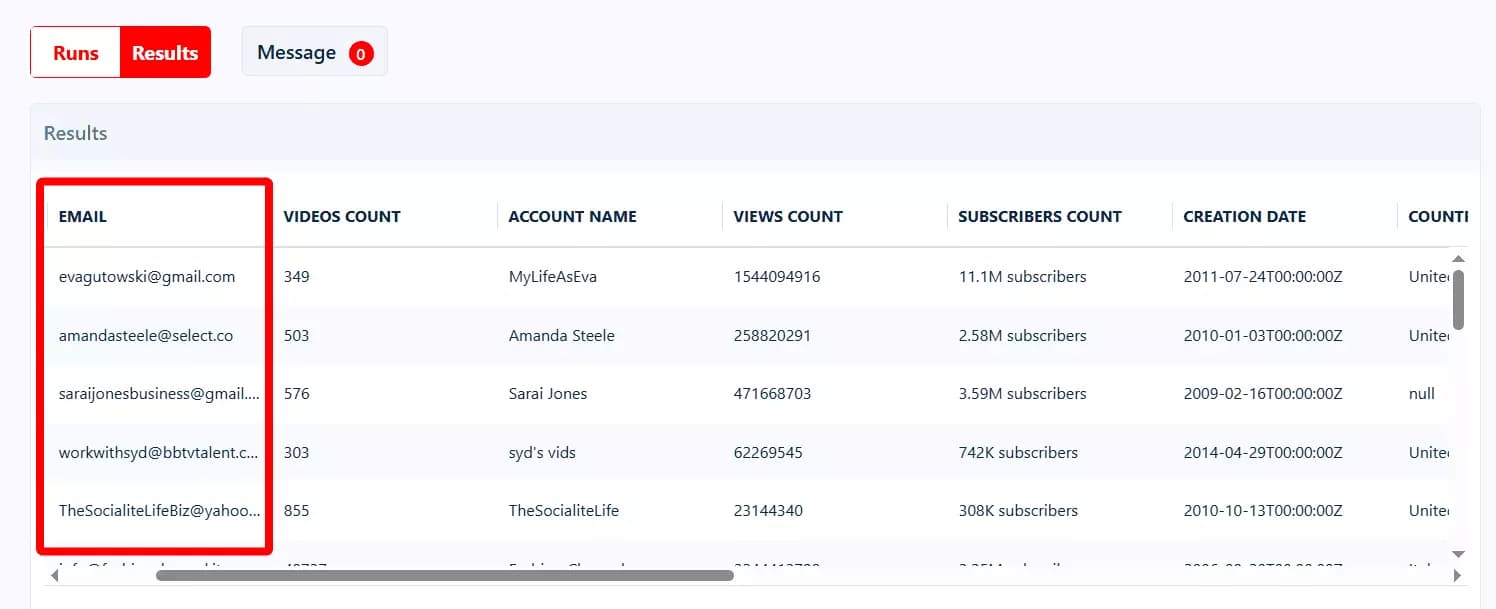Click the horizontal scrollbar right arrow
Screen dimensions: 1496x609
click(x=1457, y=575)
